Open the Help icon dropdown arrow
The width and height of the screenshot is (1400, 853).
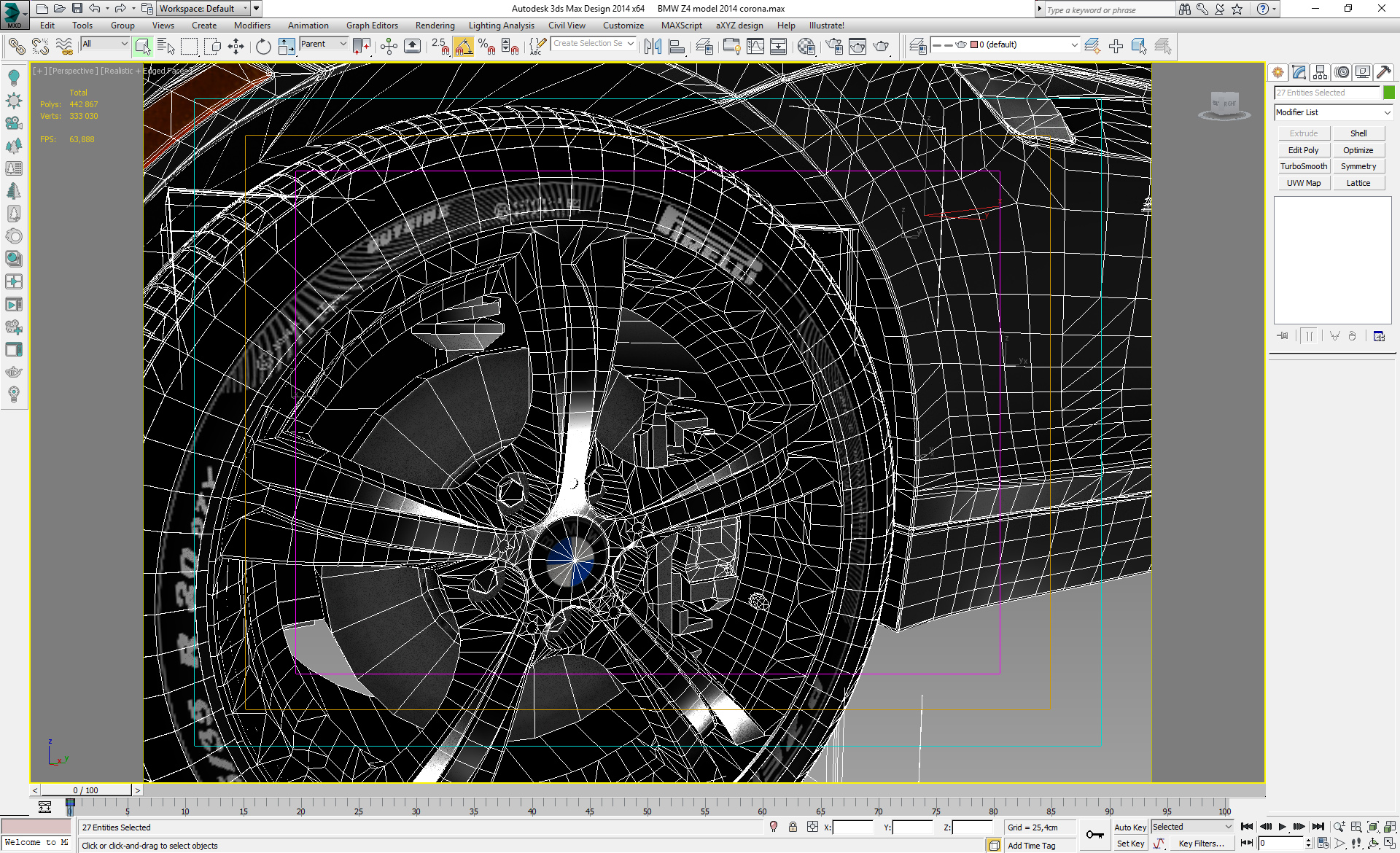pyautogui.click(x=1275, y=9)
